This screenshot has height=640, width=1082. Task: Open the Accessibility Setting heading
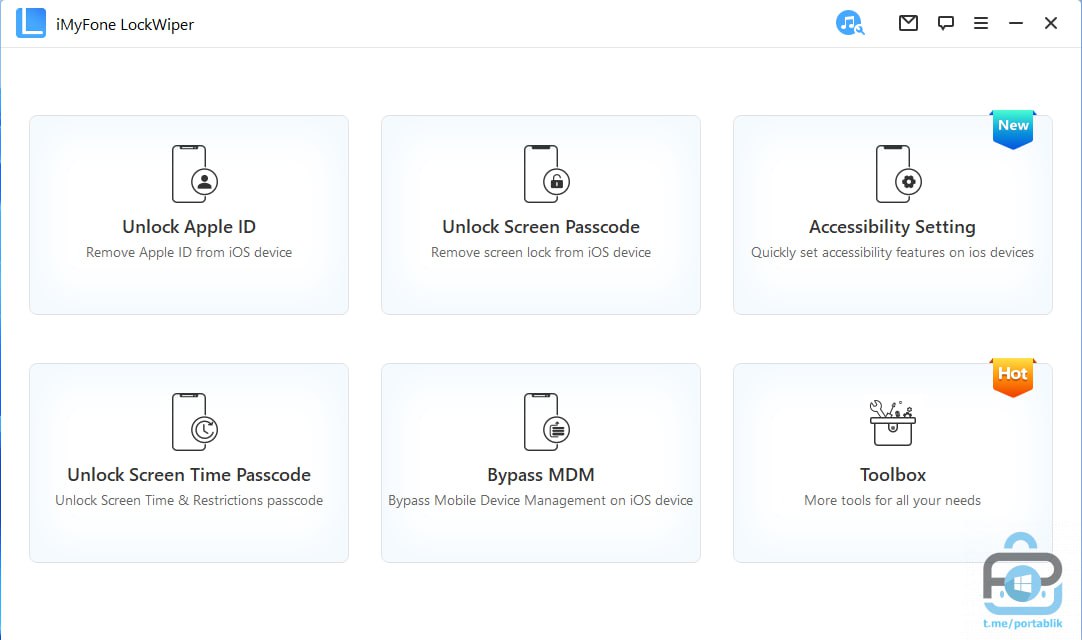[892, 226]
